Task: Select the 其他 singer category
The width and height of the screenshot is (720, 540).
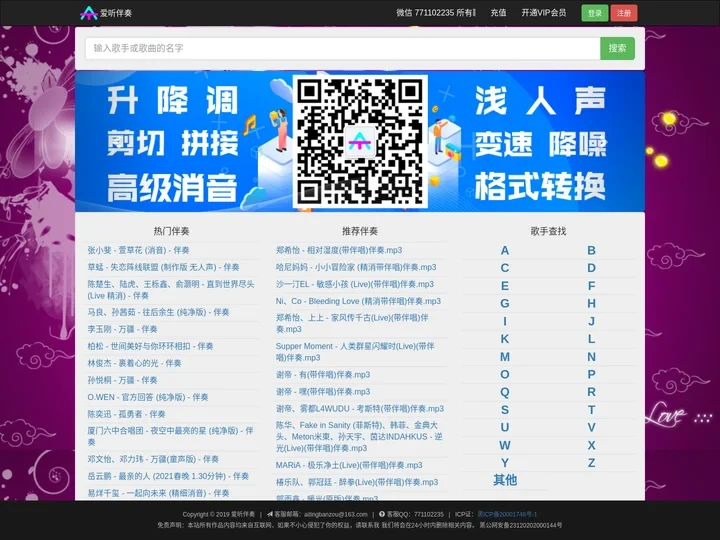Action: click(x=505, y=480)
